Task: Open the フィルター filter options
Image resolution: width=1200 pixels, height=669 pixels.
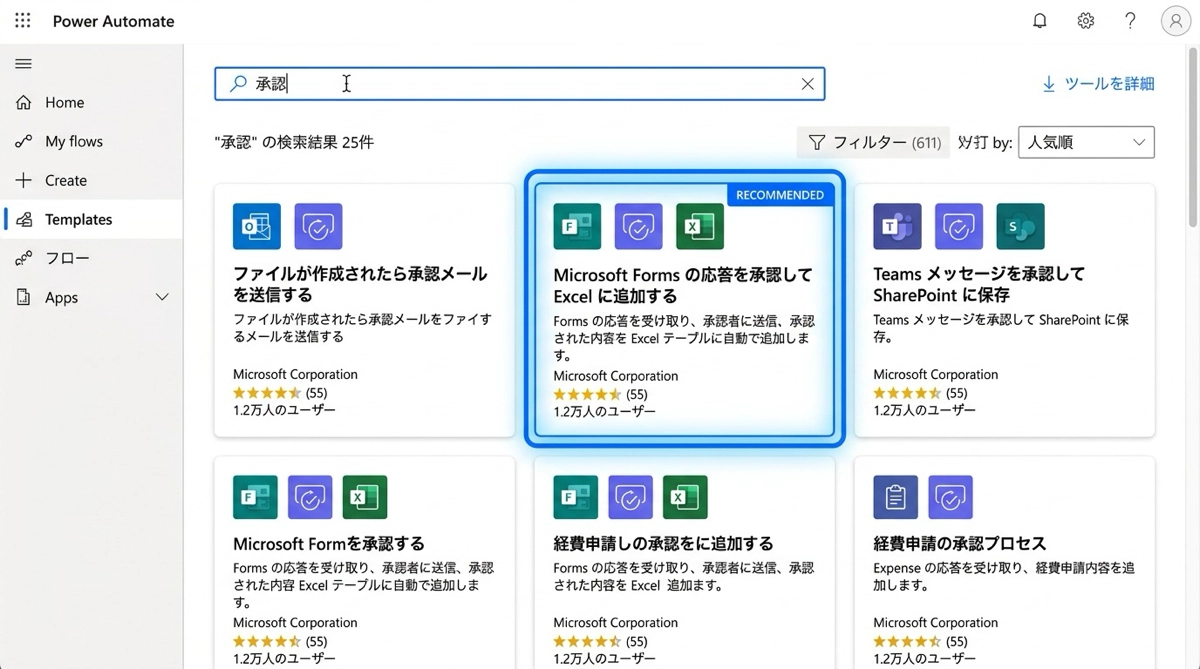Action: (x=873, y=142)
